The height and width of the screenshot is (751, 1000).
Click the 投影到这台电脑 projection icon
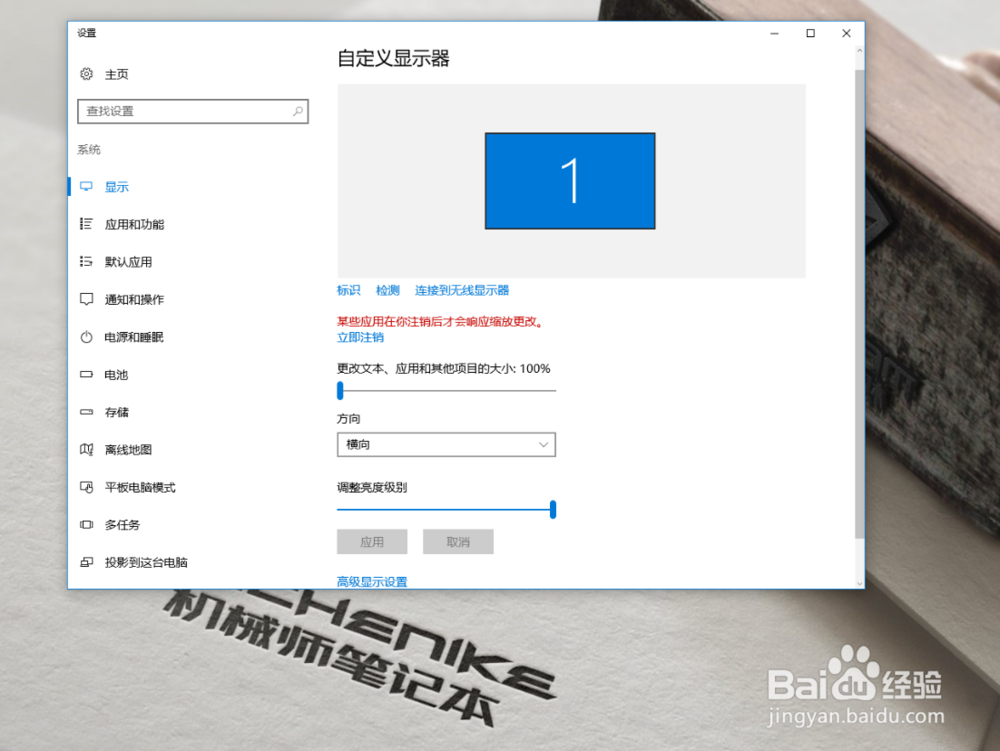[x=86, y=562]
